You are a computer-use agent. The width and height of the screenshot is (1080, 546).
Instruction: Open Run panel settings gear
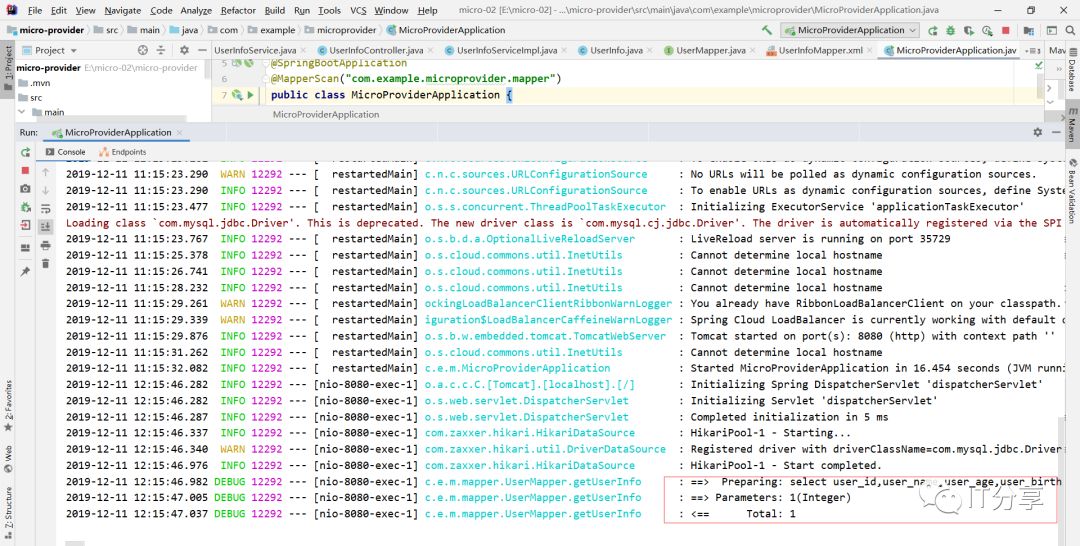(1037, 132)
